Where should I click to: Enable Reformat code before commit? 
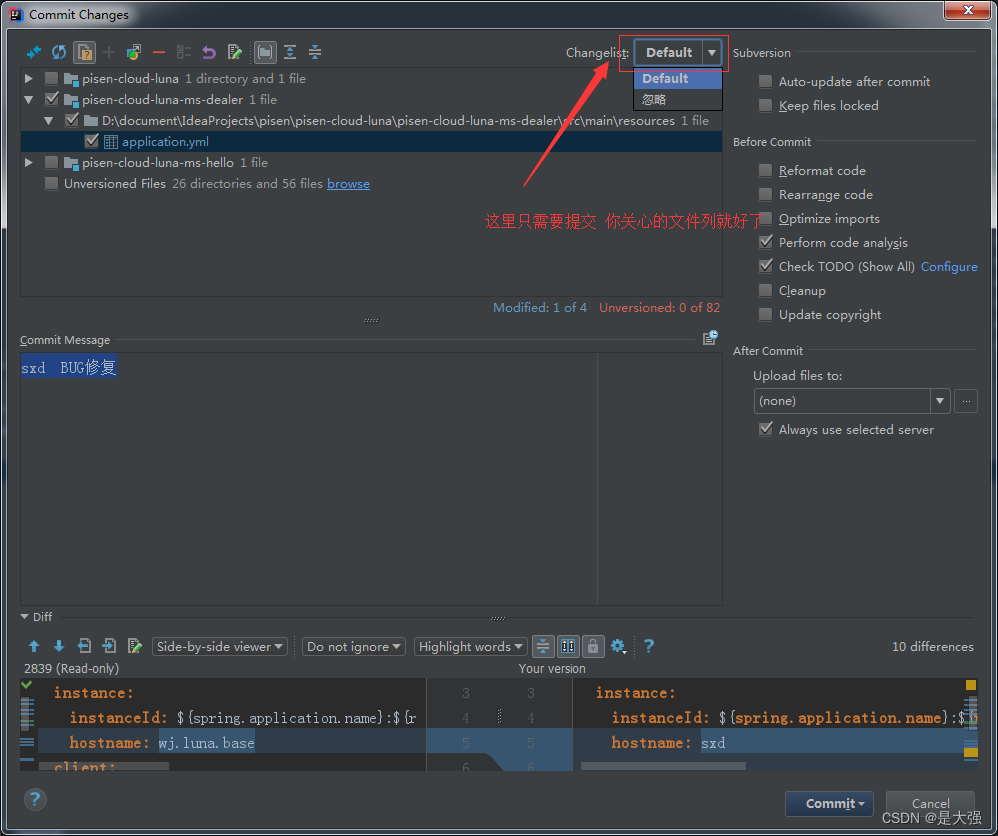(766, 171)
